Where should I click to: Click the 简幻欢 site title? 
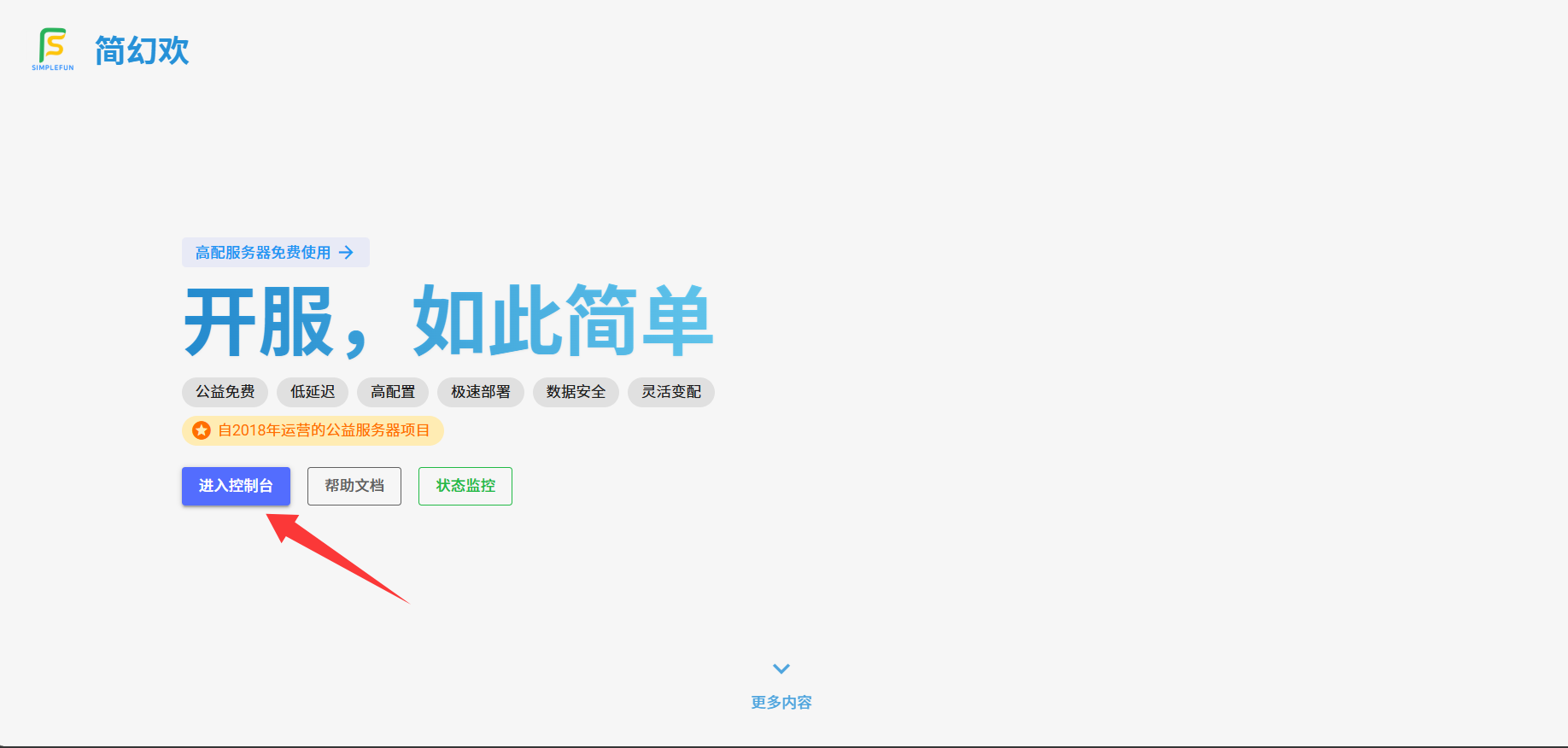pyautogui.click(x=142, y=50)
